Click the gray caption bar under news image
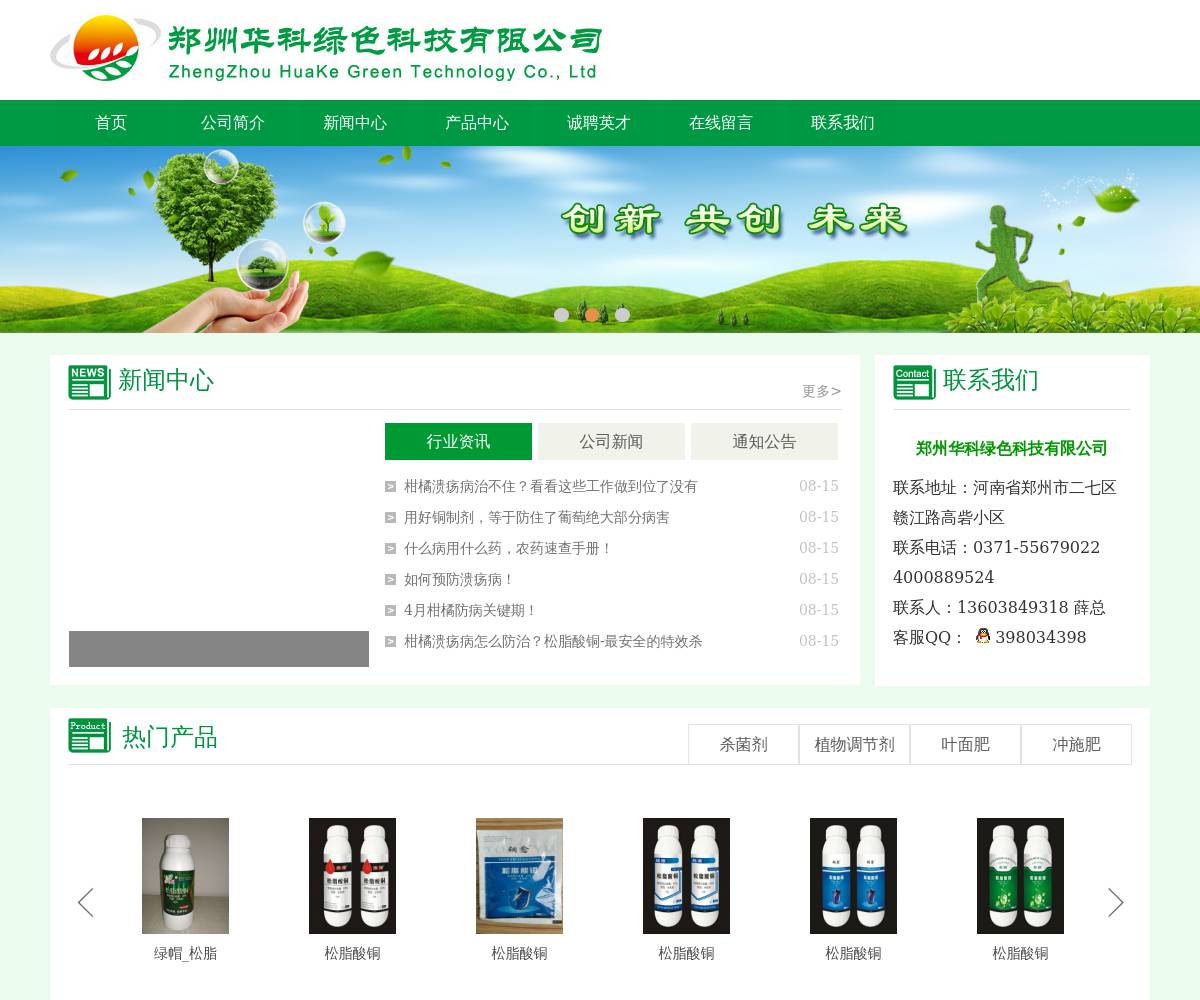Viewport: 1200px width, 1000px height. pyautogui.click(x=219, y=649)
